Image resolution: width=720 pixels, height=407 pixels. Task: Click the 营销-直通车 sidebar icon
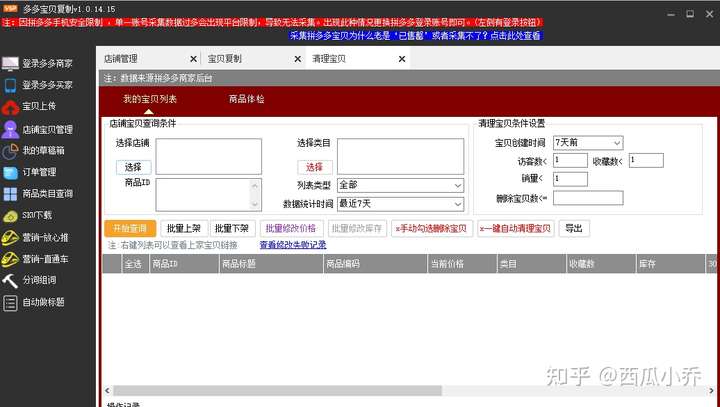click(10, 259)
